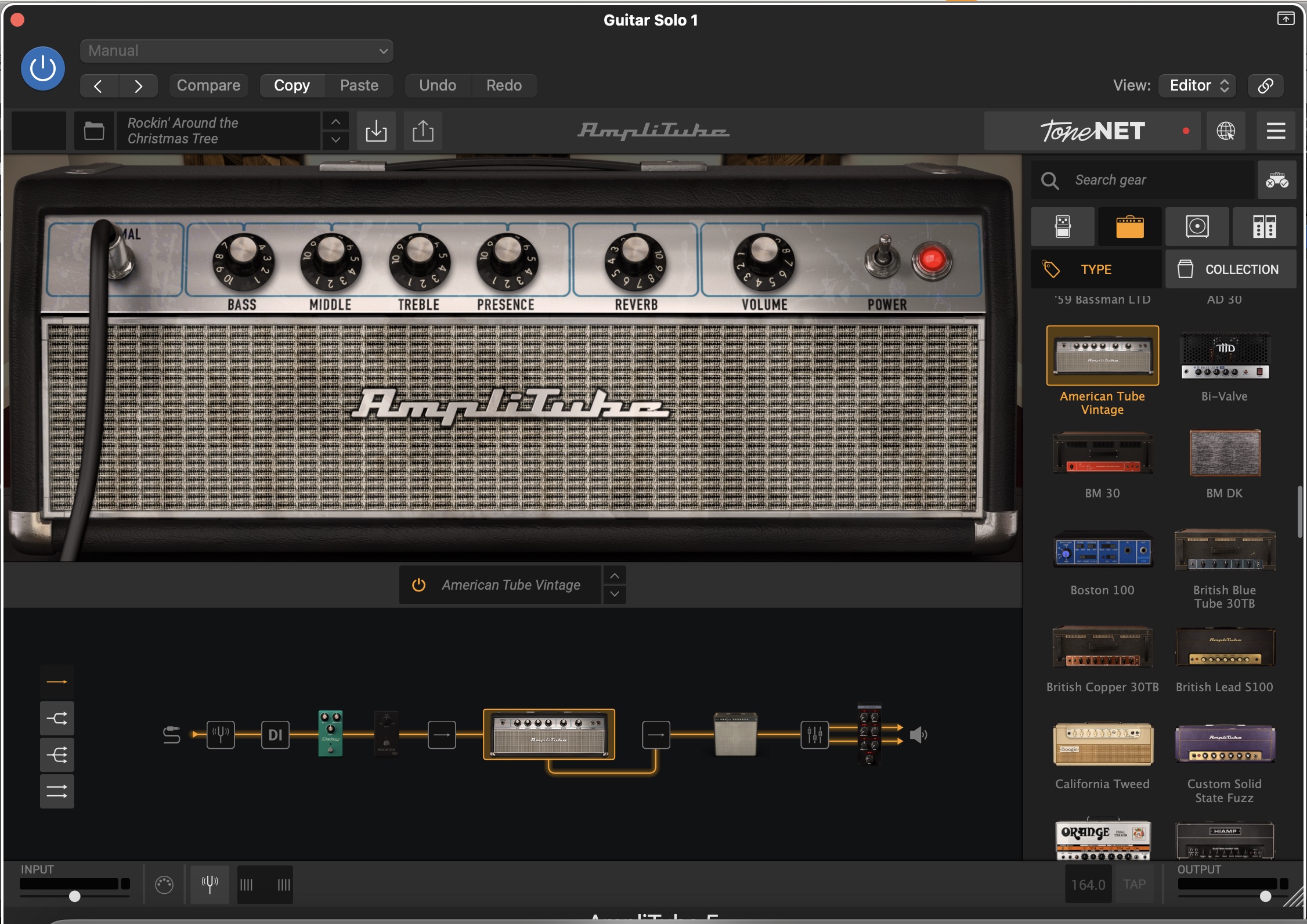Click the save preset download icon

tap(376, 131)
